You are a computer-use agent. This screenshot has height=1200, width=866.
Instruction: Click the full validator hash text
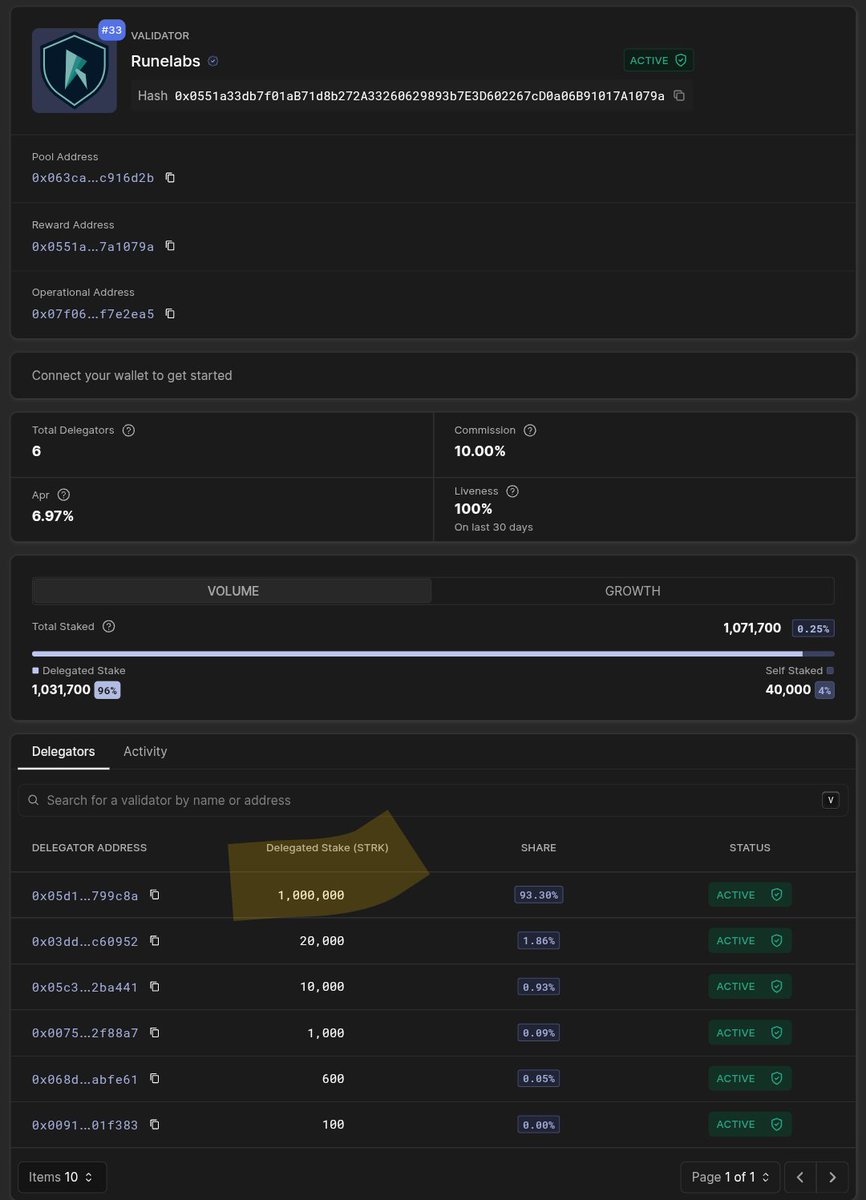tap(419, 96)
